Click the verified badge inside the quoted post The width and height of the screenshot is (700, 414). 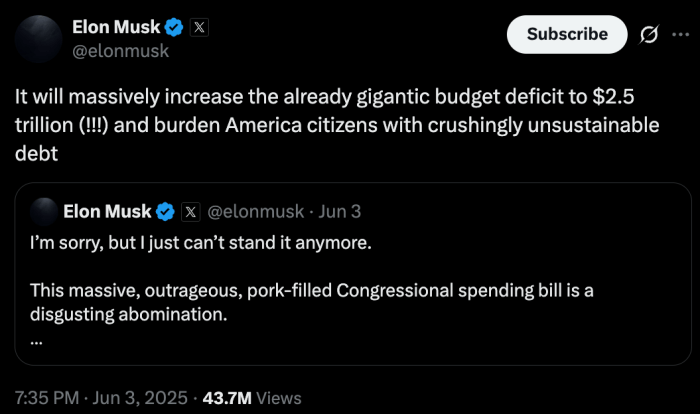coord(165,211)
